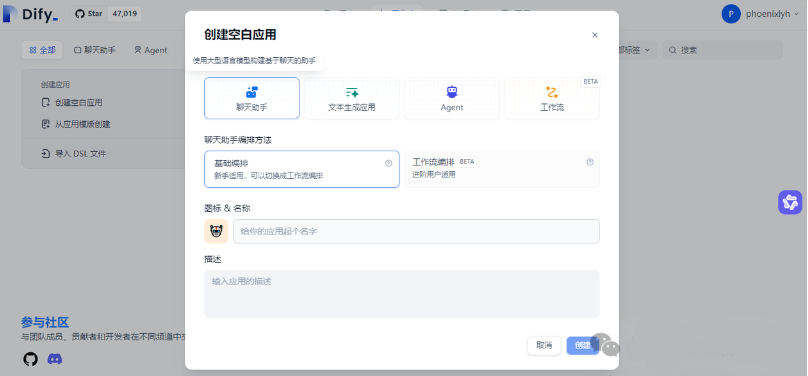Open Discord community icon
Image resolution: width=808 pixels, height=376 pixels.
pos(55,359)
